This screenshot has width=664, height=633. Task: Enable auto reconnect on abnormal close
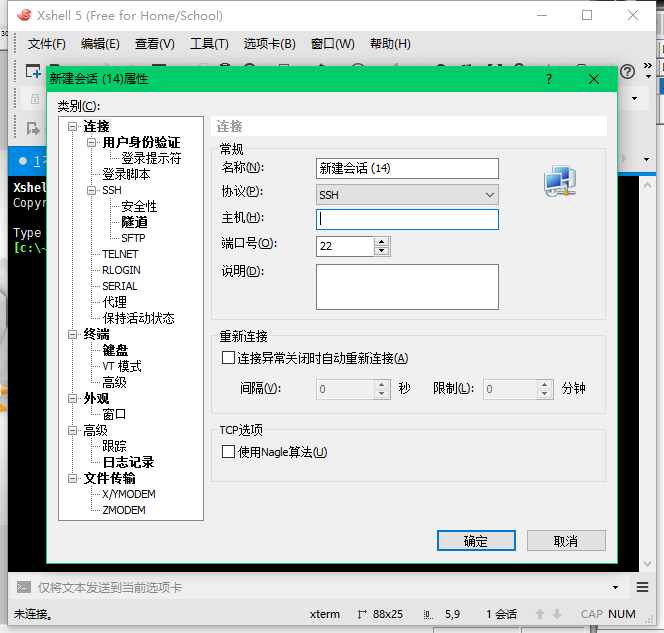(228, 358)
